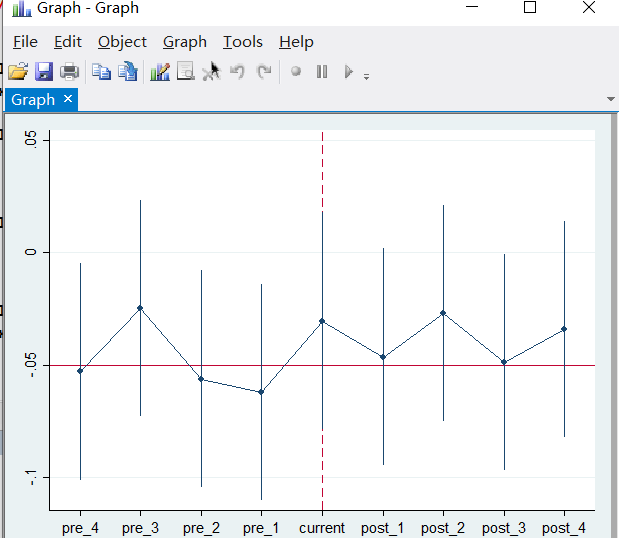The image size is (619, 538).
Task: Click the Stata graph window title icon
Action: (x=21, y=8)
